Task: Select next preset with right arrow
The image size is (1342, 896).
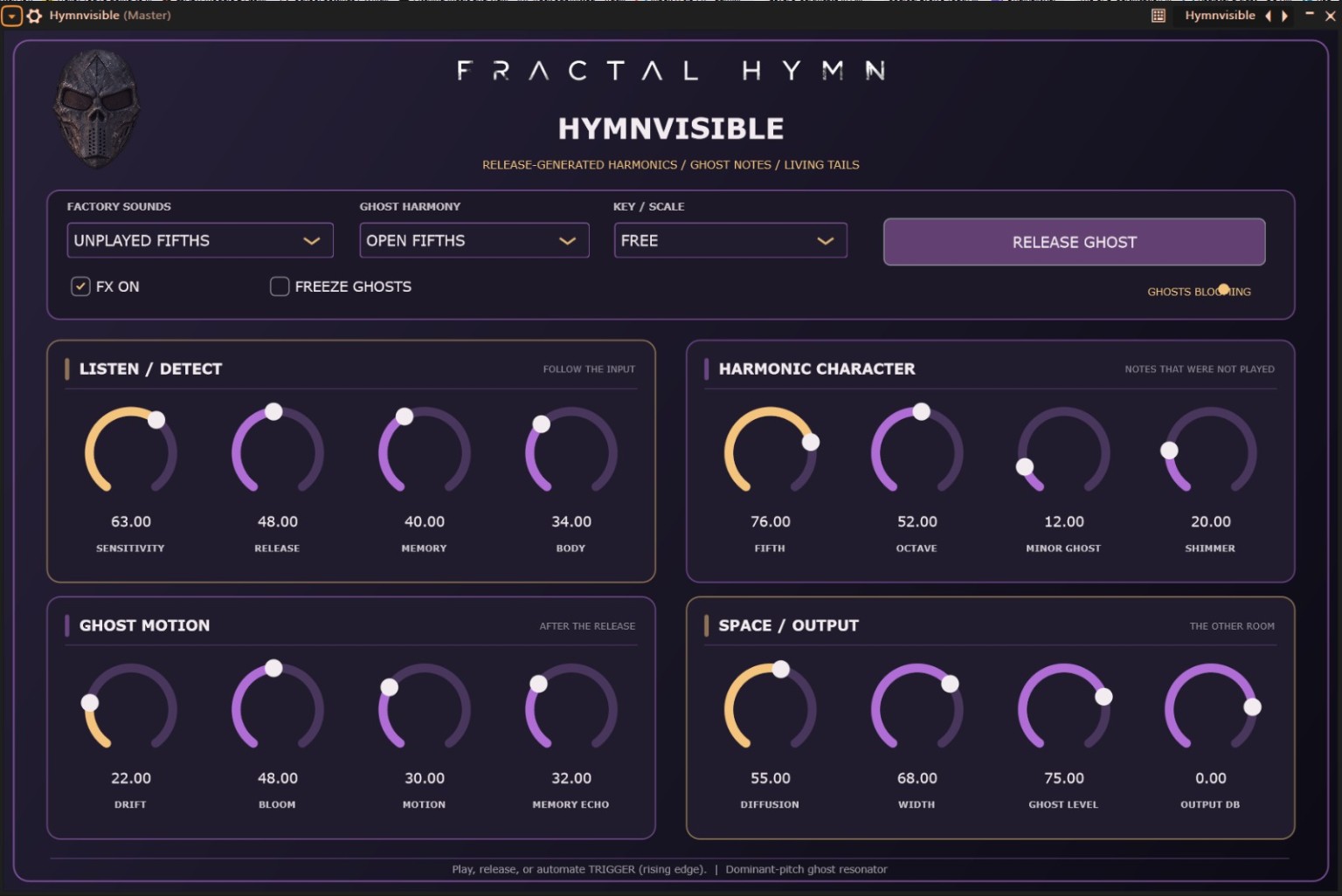Action: click(1284, 16)
